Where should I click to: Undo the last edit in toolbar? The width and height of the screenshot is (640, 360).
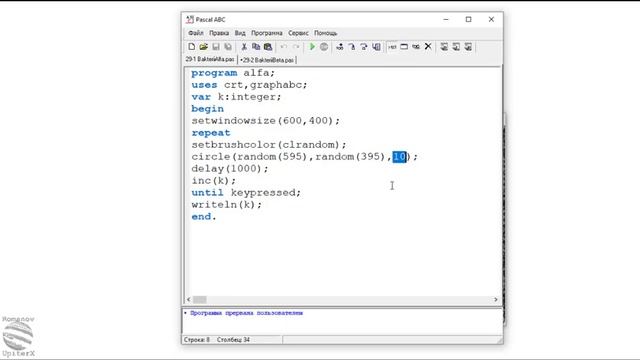pyautogui.click(x=284, y=47)
